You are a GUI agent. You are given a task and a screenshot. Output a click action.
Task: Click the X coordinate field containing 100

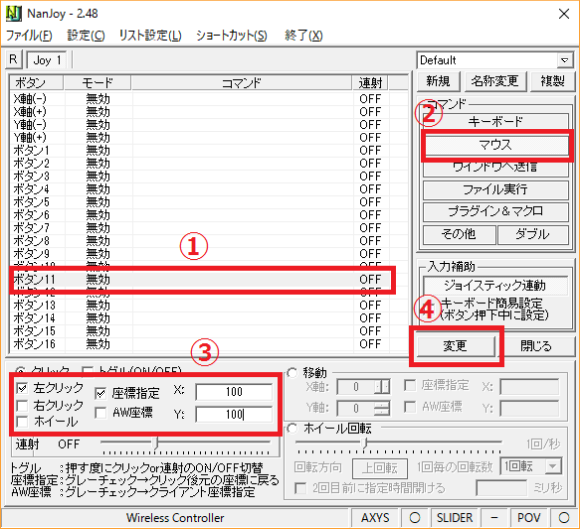pos(234,392)
